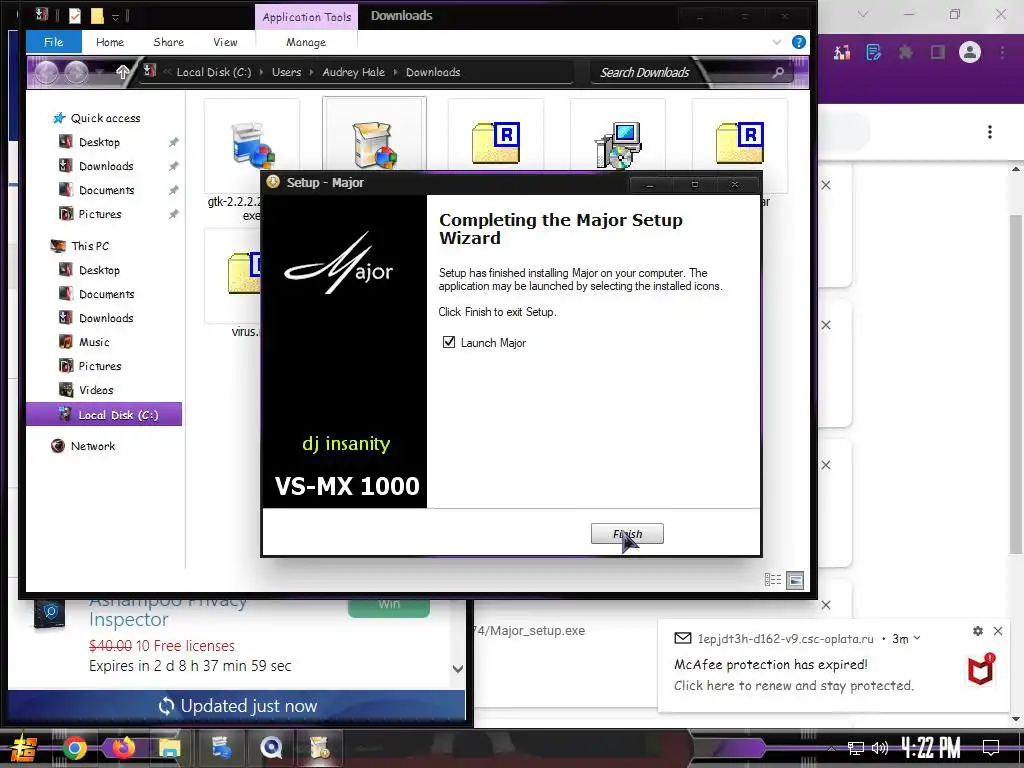Select the highlighted box installer file icon
The image size is (1024, 768).
[374, 144]
